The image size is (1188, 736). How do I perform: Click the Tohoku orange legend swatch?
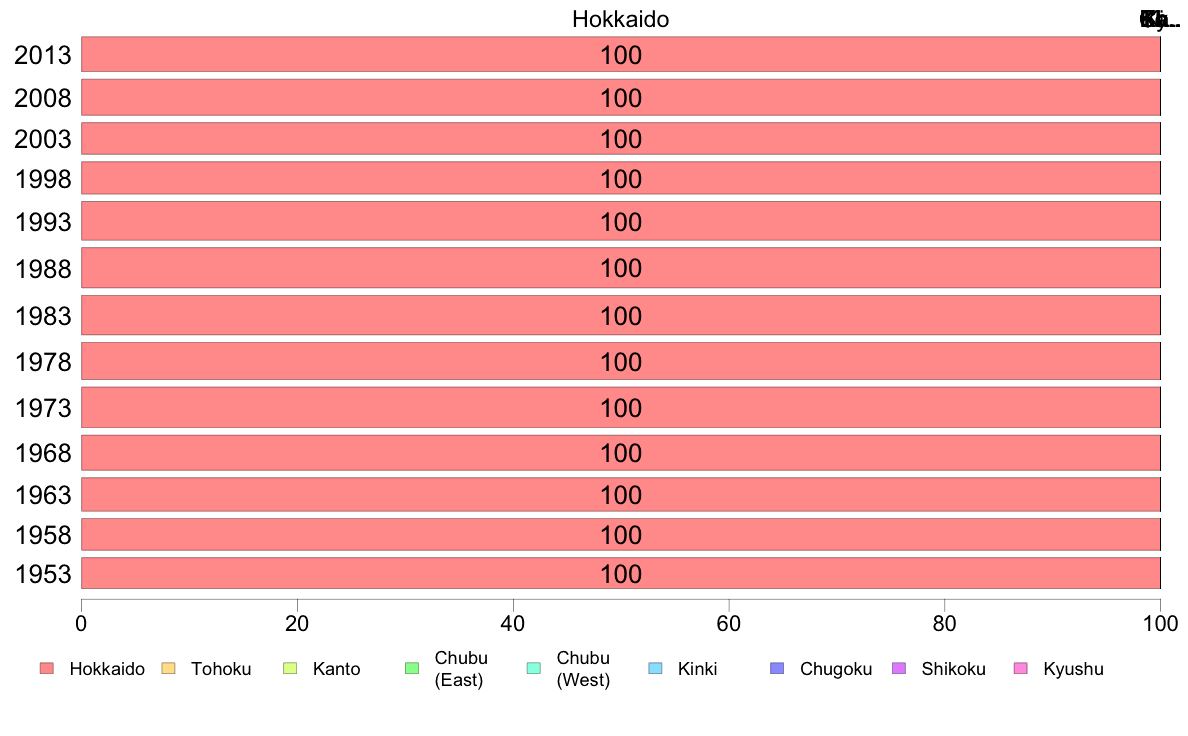point(168,668)
